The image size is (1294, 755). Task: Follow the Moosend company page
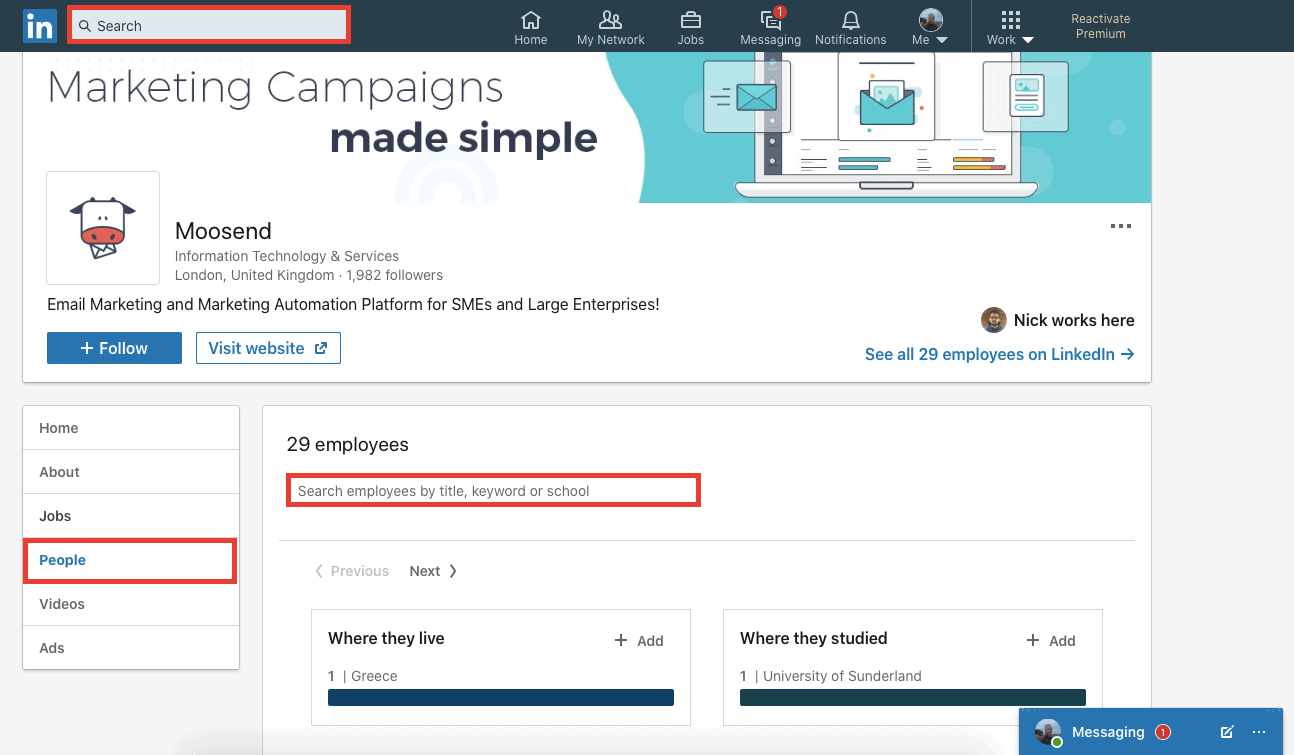[x=114, y=348]
